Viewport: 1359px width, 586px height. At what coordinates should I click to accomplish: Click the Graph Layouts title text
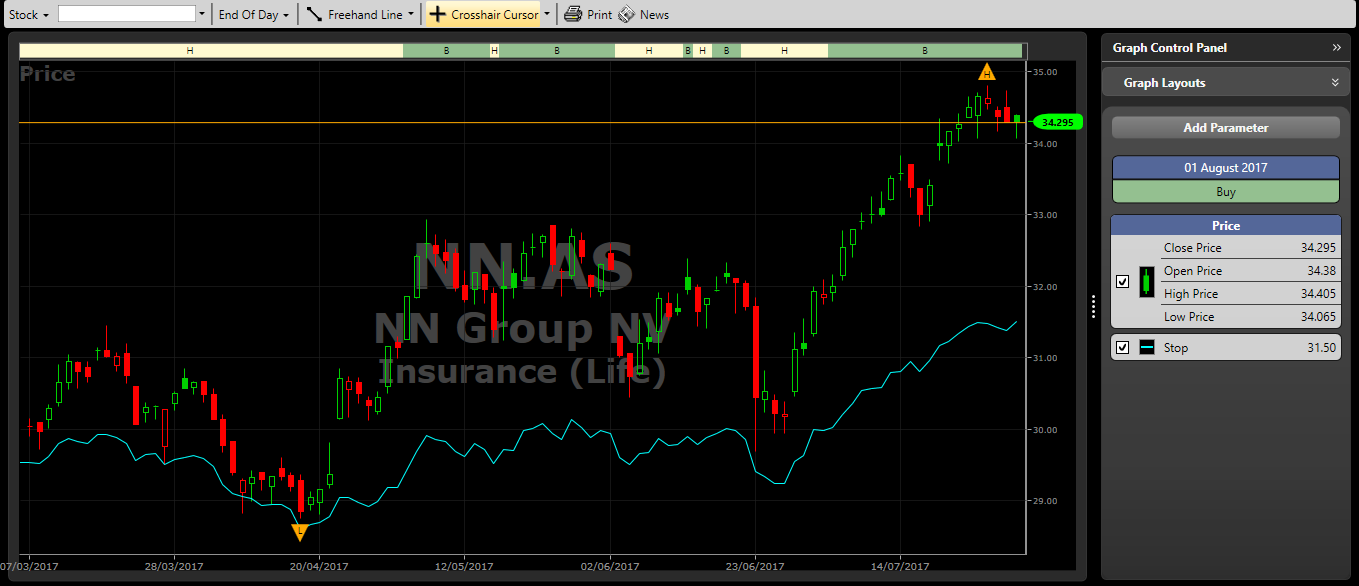[x=1164, y=83]
